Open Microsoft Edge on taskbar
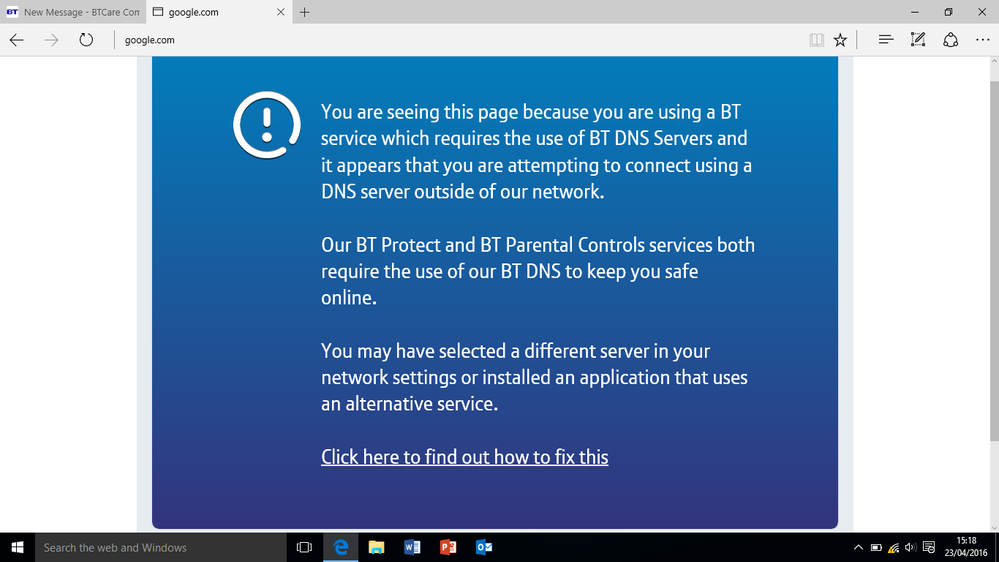The height and width of the screenshot is (562, 999). tap(341, 547)
